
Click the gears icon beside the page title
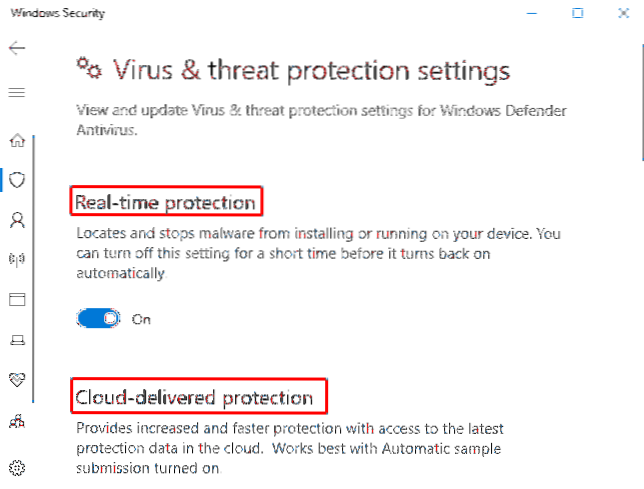coord(89,68)
